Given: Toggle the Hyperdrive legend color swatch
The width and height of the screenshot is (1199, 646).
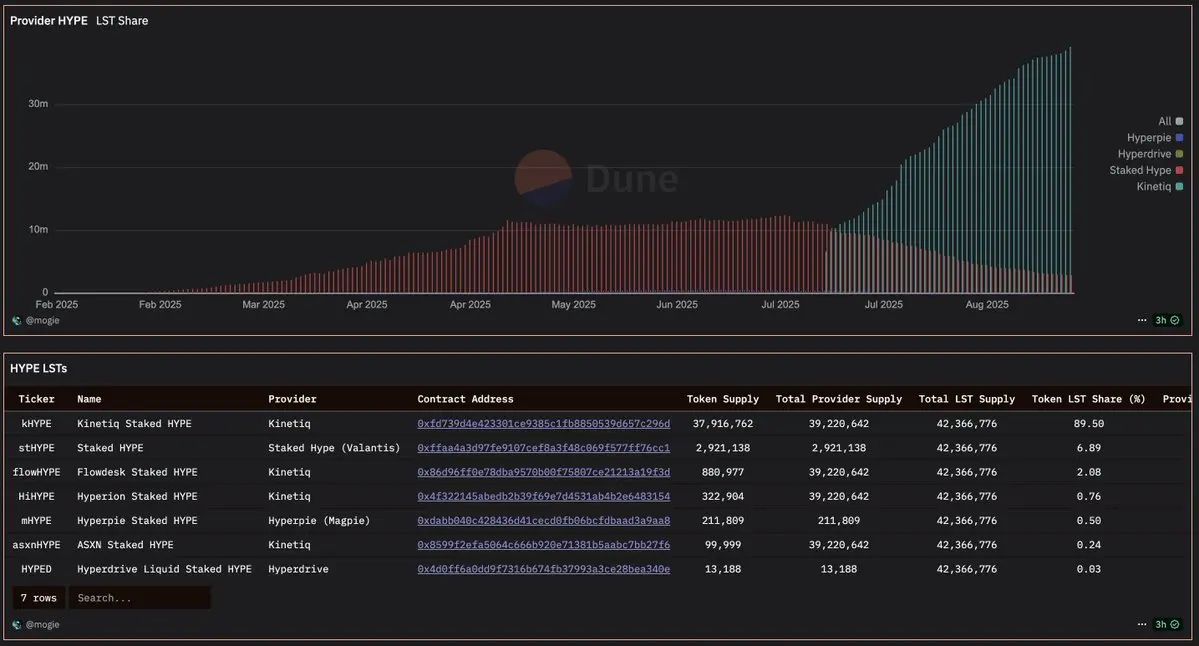Looking at the screenshot, I should [x=1179, y=154].
